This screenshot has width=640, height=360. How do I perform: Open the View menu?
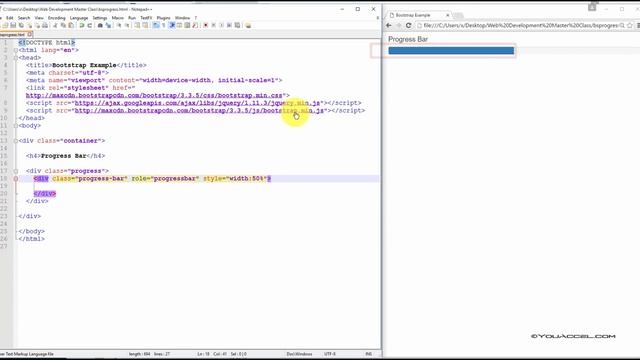[39, 18]
